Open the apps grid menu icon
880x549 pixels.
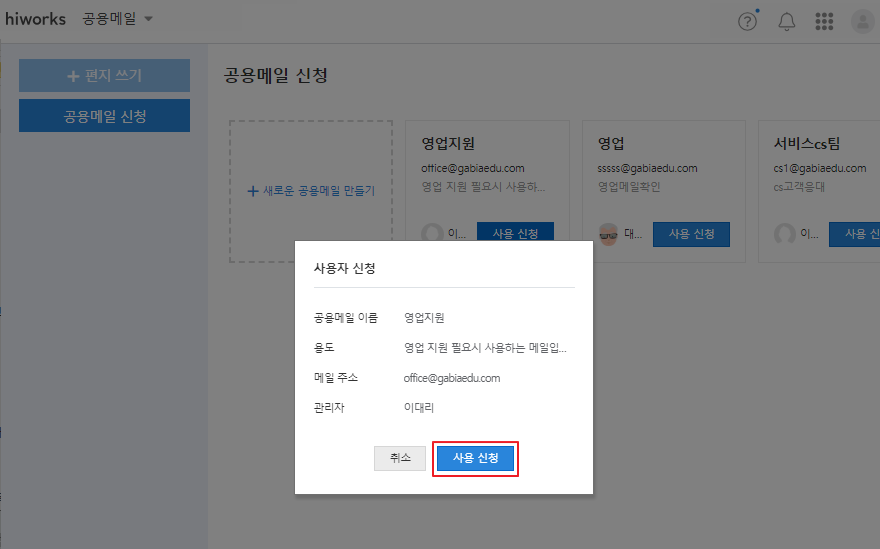click(x=824, y=21)
